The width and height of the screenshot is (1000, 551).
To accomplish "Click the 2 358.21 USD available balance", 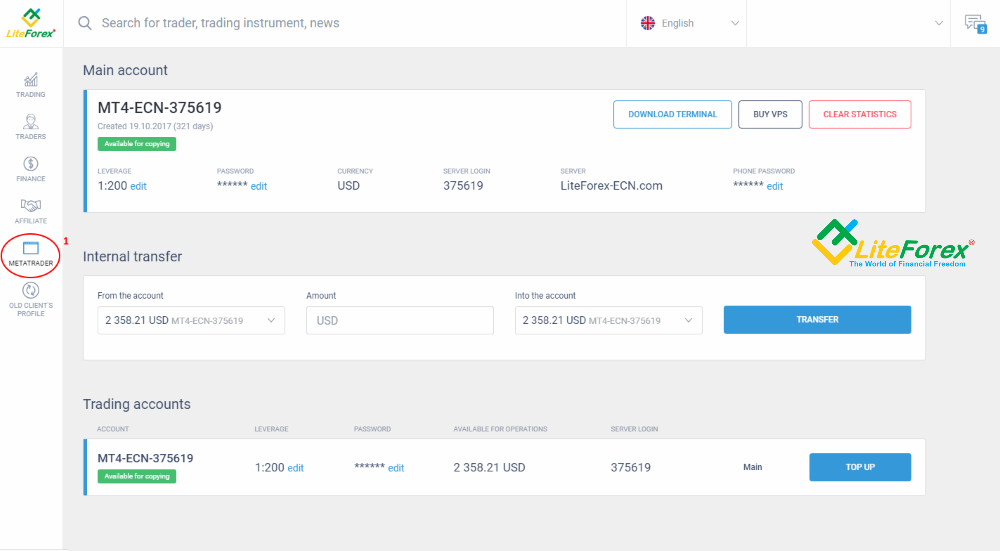I will pos(489,467).
